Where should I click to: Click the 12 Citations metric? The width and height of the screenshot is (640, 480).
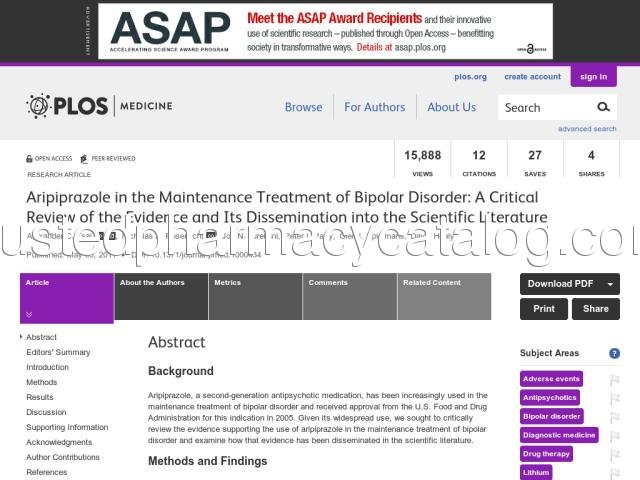pos(479,163)
